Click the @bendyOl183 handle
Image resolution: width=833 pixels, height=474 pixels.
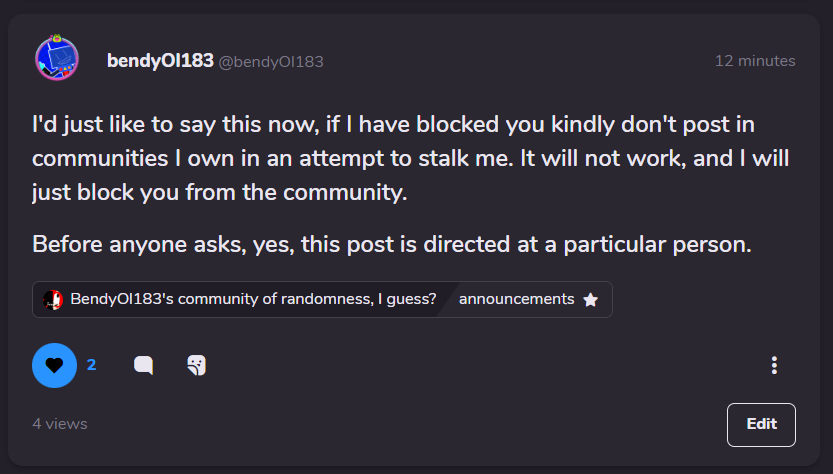click(271, 62)
